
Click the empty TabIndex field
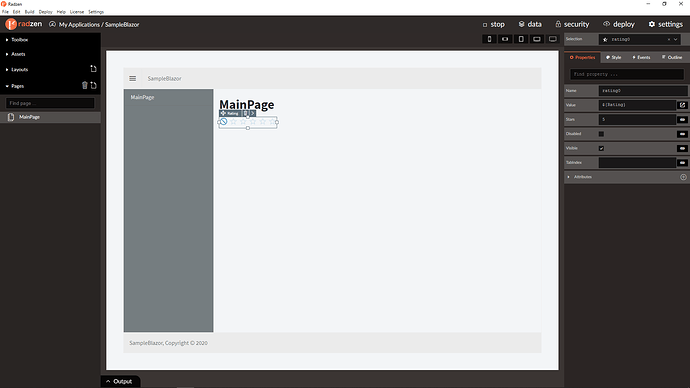click(637, 163)
